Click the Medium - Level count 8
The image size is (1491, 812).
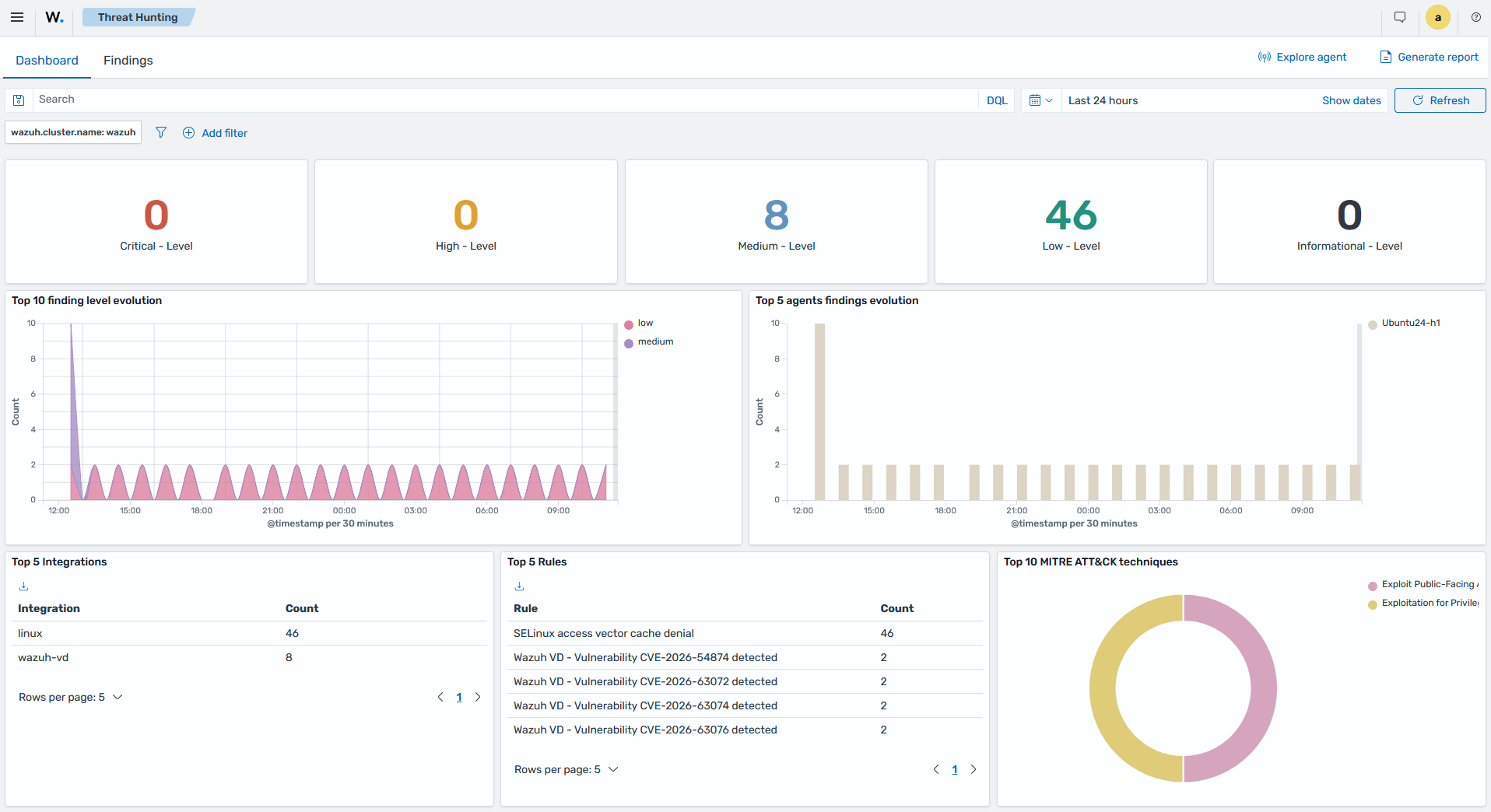tap(777, 215)
